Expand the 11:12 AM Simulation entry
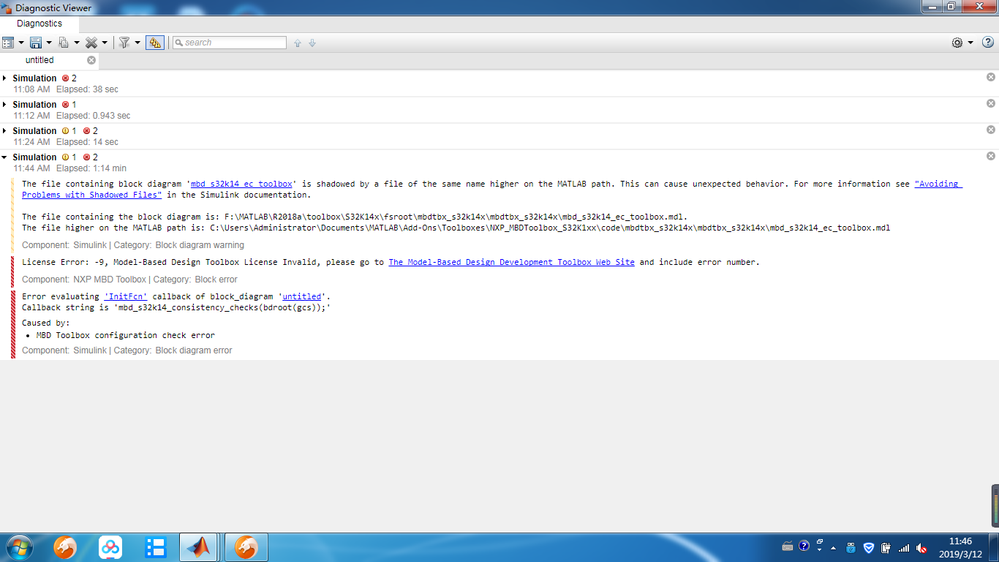The width and height of the screenshot is (999, 562). click(4, 104)
